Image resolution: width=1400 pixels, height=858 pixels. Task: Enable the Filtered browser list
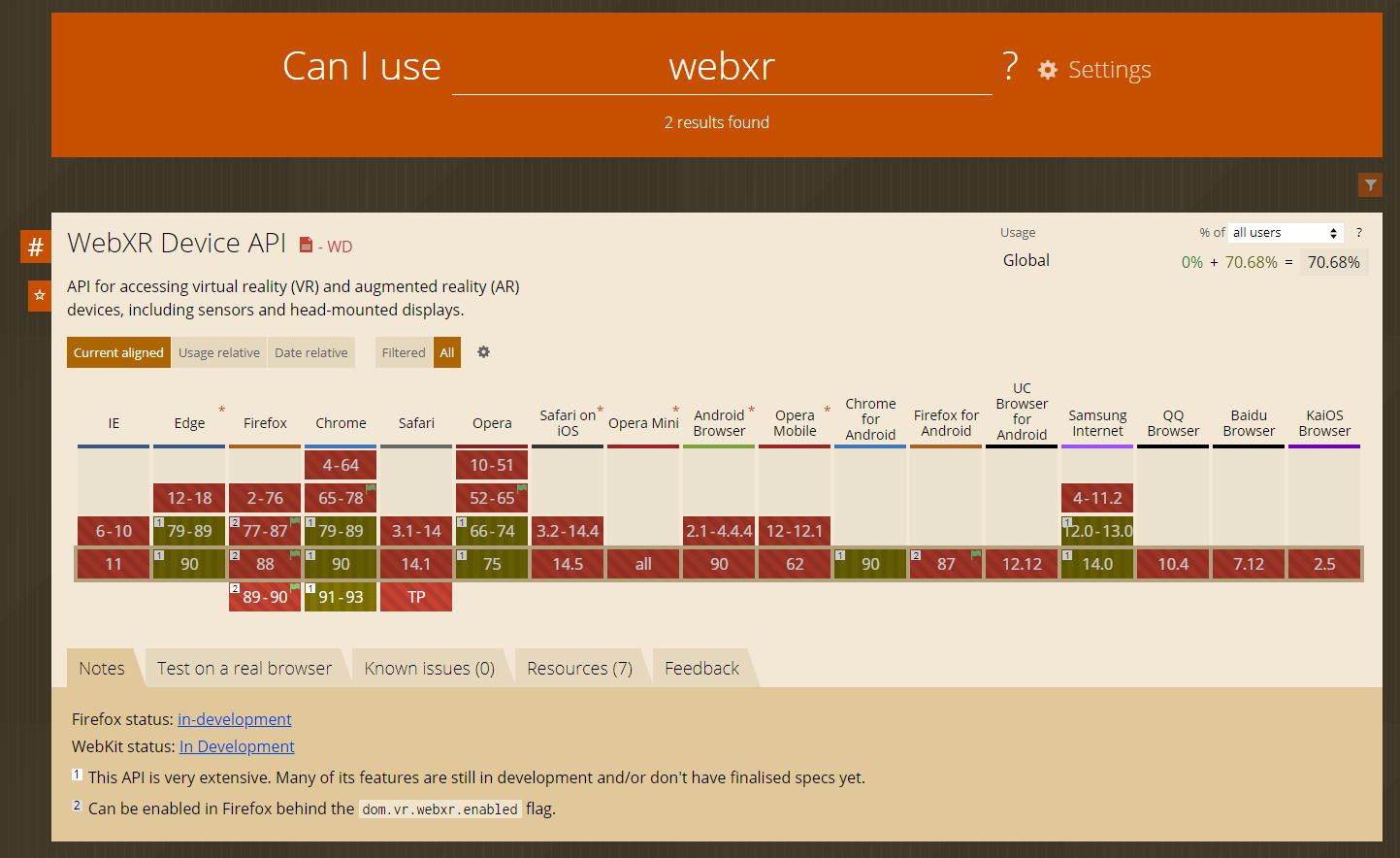403,351
